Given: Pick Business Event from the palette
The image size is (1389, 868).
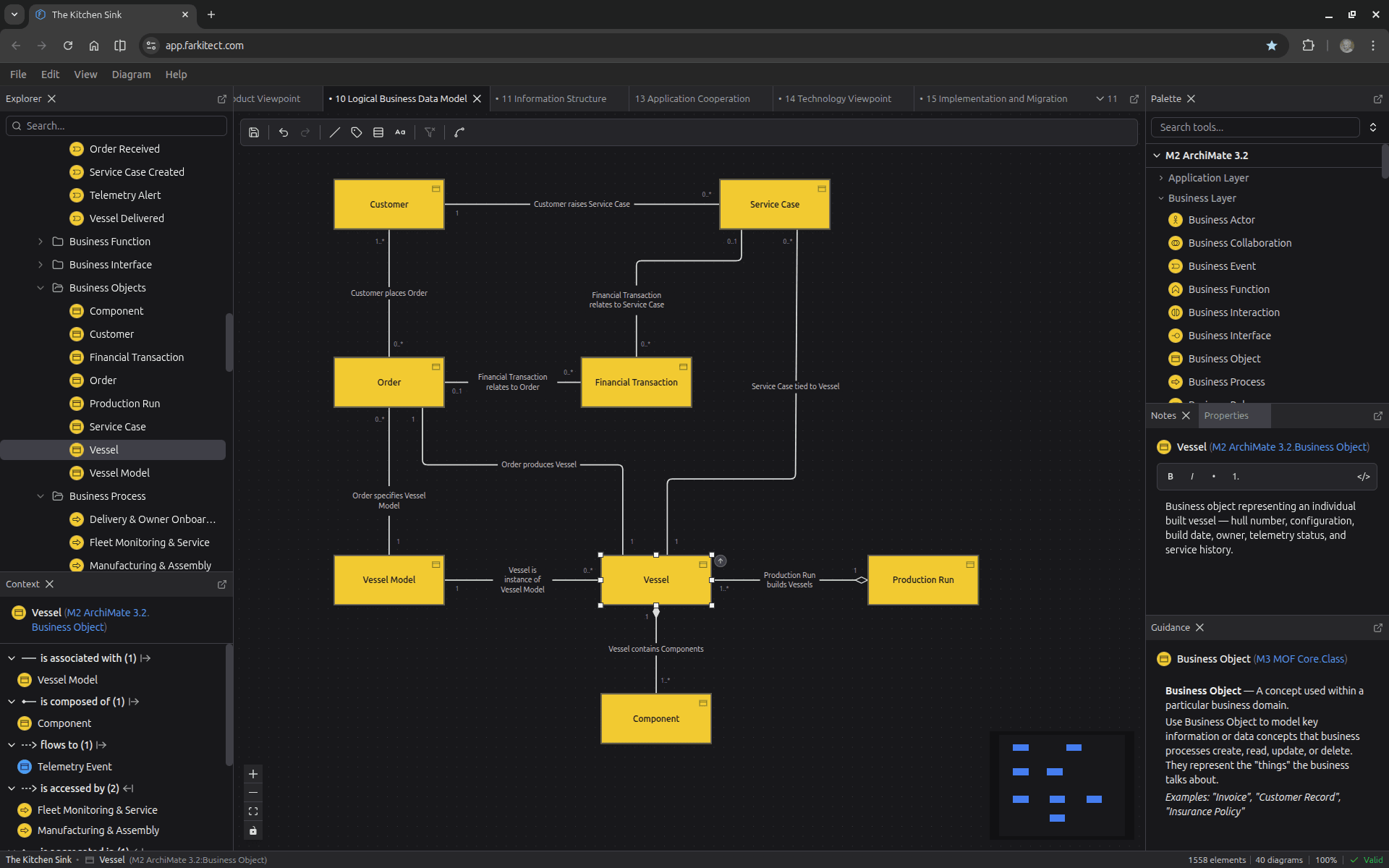Looking at the screenshot, I should tap(1222, 266).
